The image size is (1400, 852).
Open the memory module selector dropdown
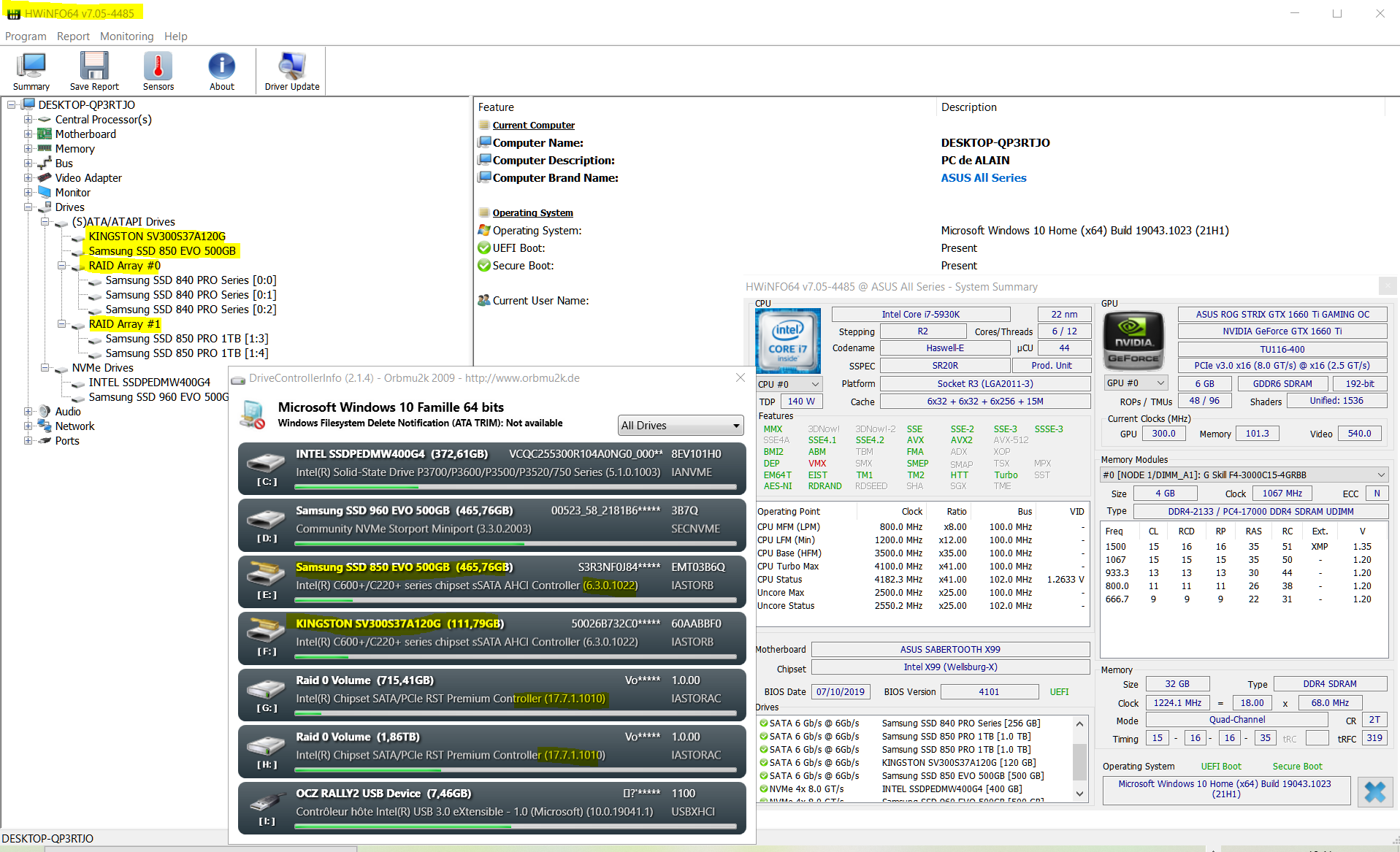[1244, 474]
